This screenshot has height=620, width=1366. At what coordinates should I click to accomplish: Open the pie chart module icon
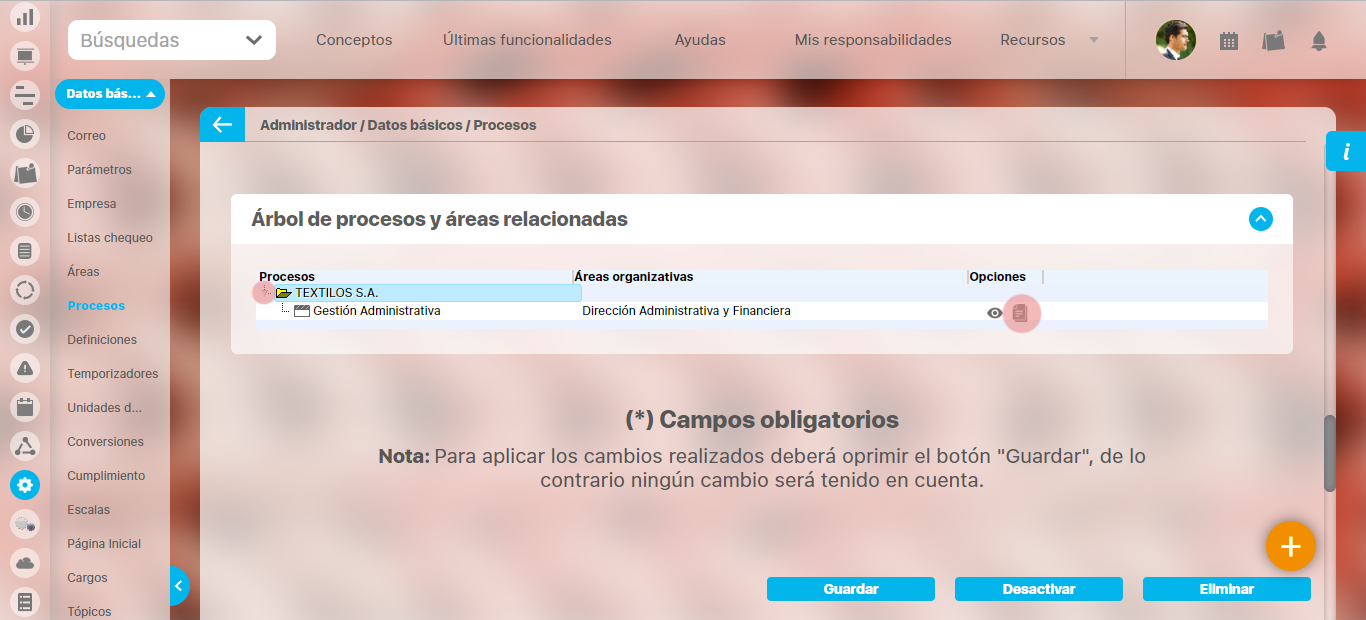(25, 134)
